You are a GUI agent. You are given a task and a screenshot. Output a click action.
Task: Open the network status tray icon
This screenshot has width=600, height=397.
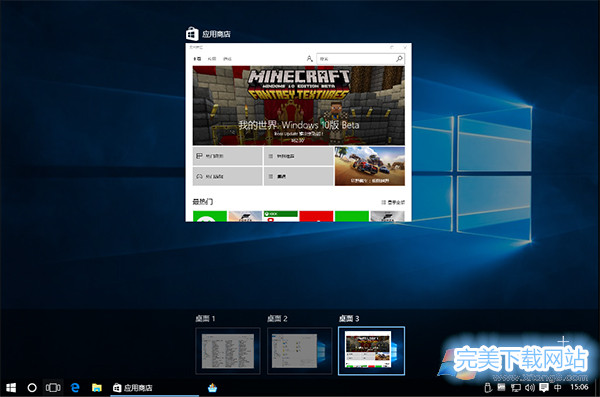tap(515, 388)
